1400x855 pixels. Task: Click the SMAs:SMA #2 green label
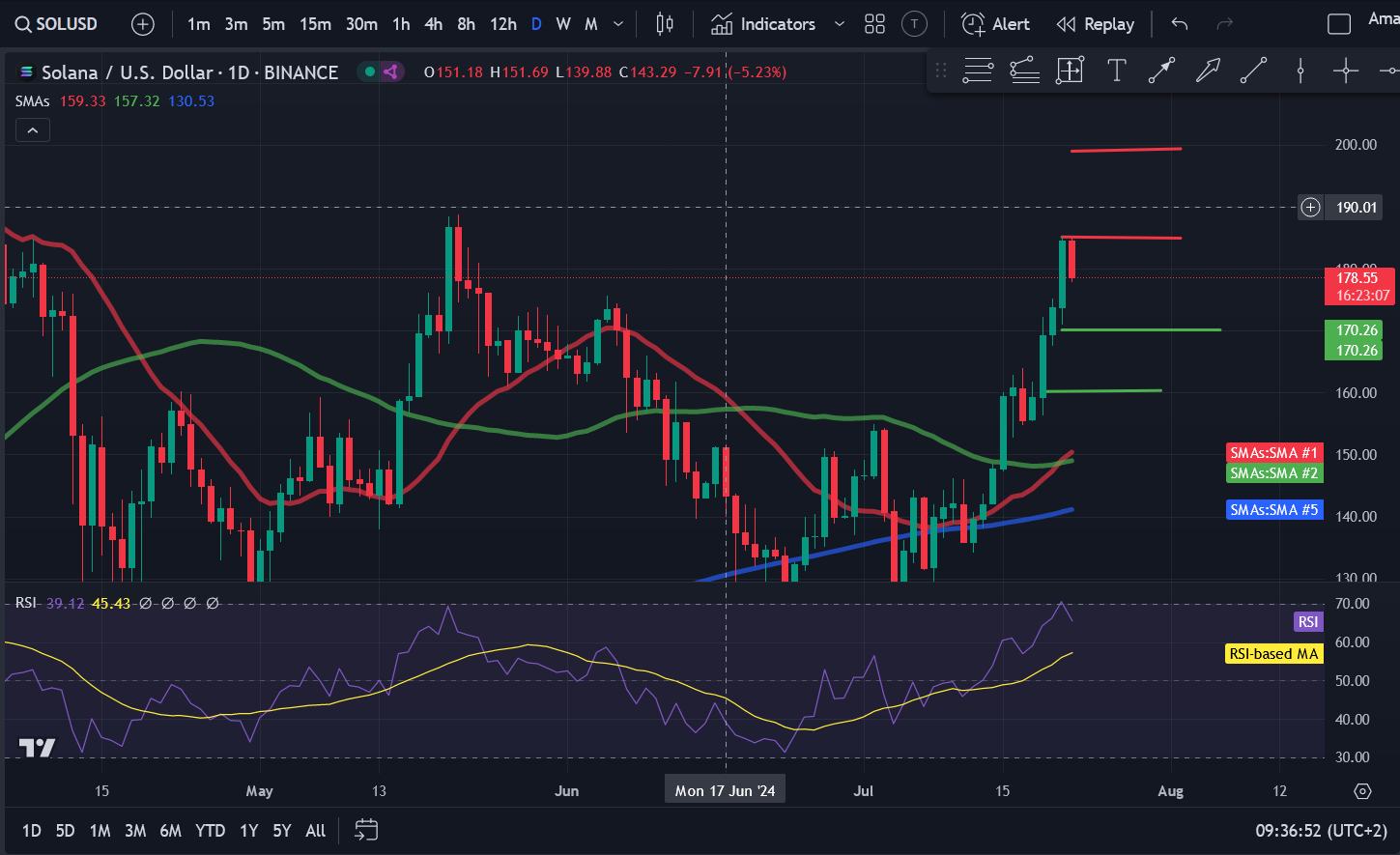click(x=1273, y=472)
